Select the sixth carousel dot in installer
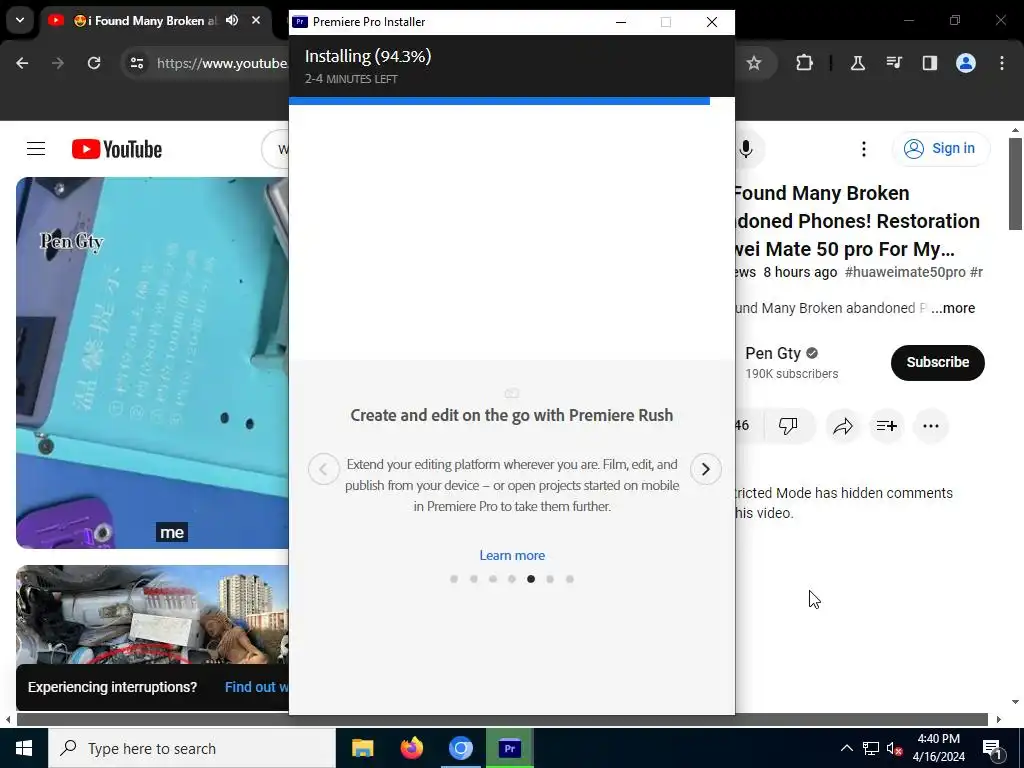Image resolution: width=1024 pixels, height=768 pixels. point(550,579)
